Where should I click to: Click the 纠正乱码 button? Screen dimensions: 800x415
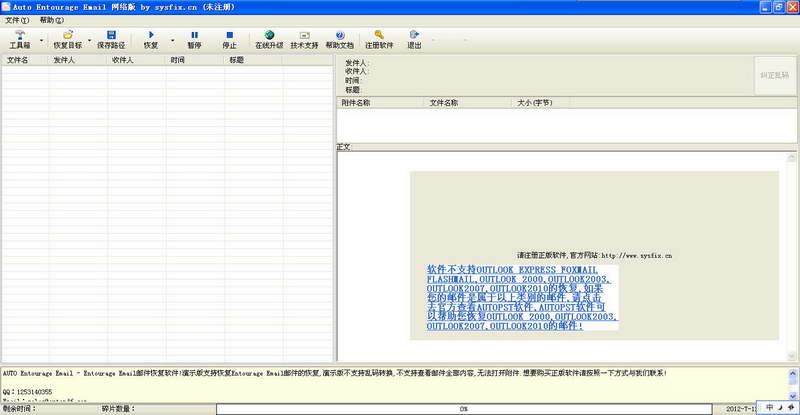774,75
